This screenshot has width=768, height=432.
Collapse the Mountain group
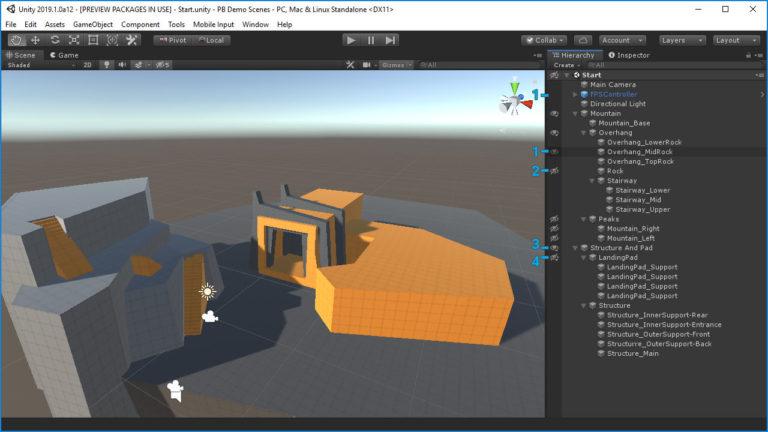[575, 114]
